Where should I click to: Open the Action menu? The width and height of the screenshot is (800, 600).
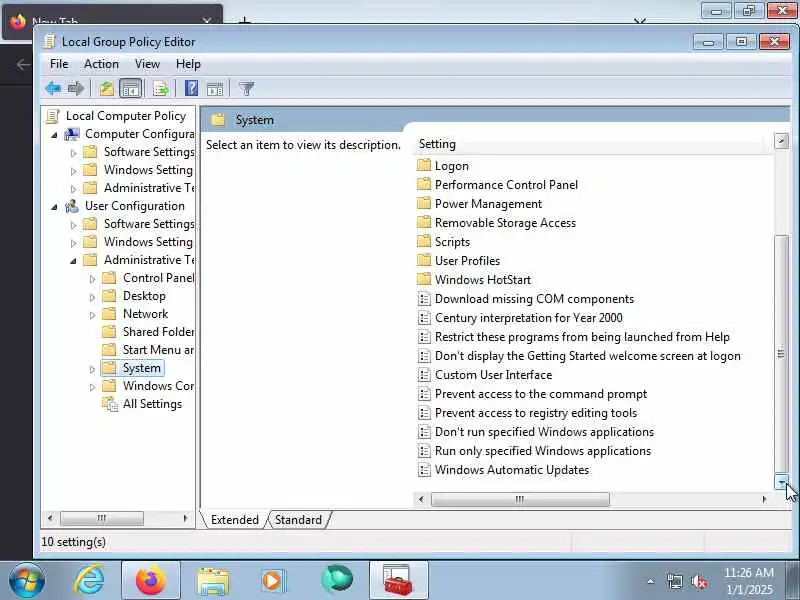101,64
